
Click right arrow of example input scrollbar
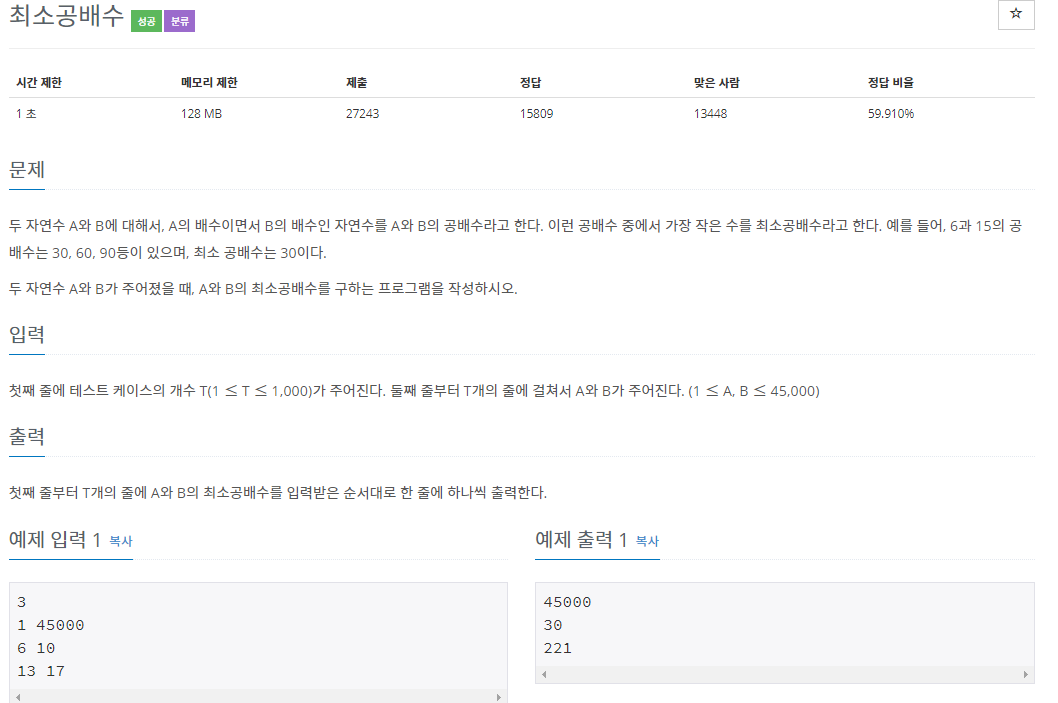pos(499,697)
